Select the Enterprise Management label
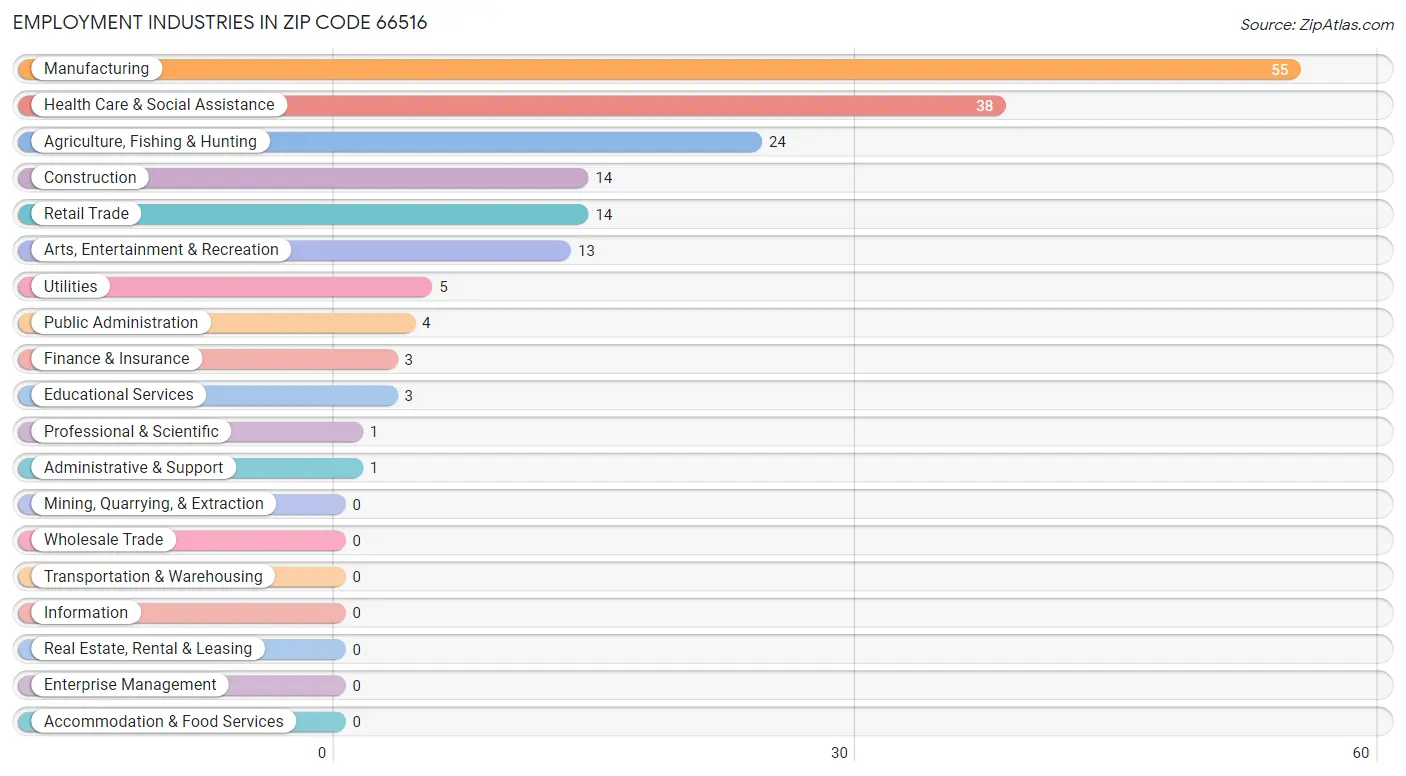Viewport: 1406px width, 776px height. [130, 685]
